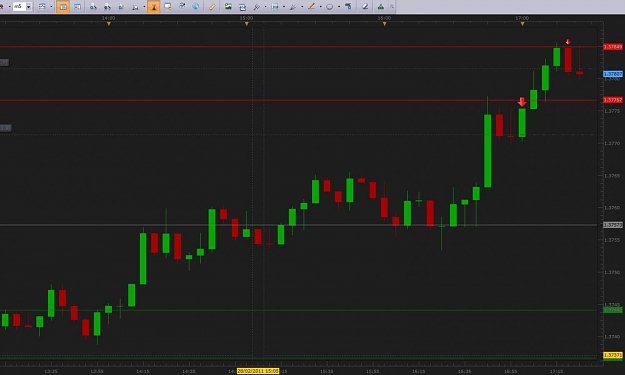Click the yellow date label on time axis
Screen dimensions: 625x375
coord(258,371)
